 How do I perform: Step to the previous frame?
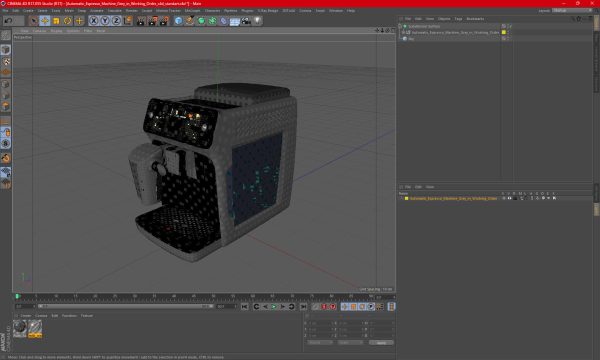265,306
